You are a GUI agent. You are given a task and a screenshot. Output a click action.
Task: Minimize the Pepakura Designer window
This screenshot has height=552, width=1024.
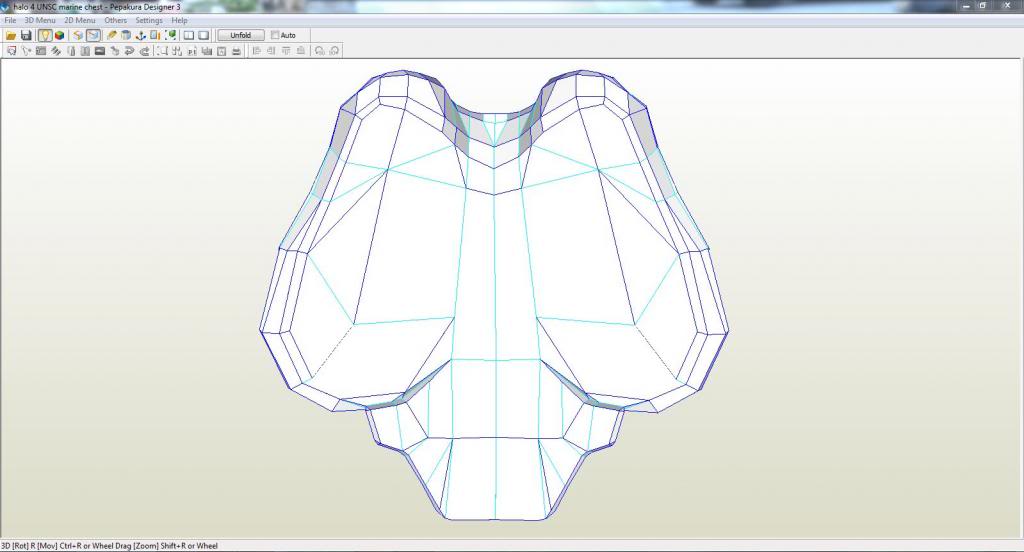pyautogui.click(x=966, y=6)
